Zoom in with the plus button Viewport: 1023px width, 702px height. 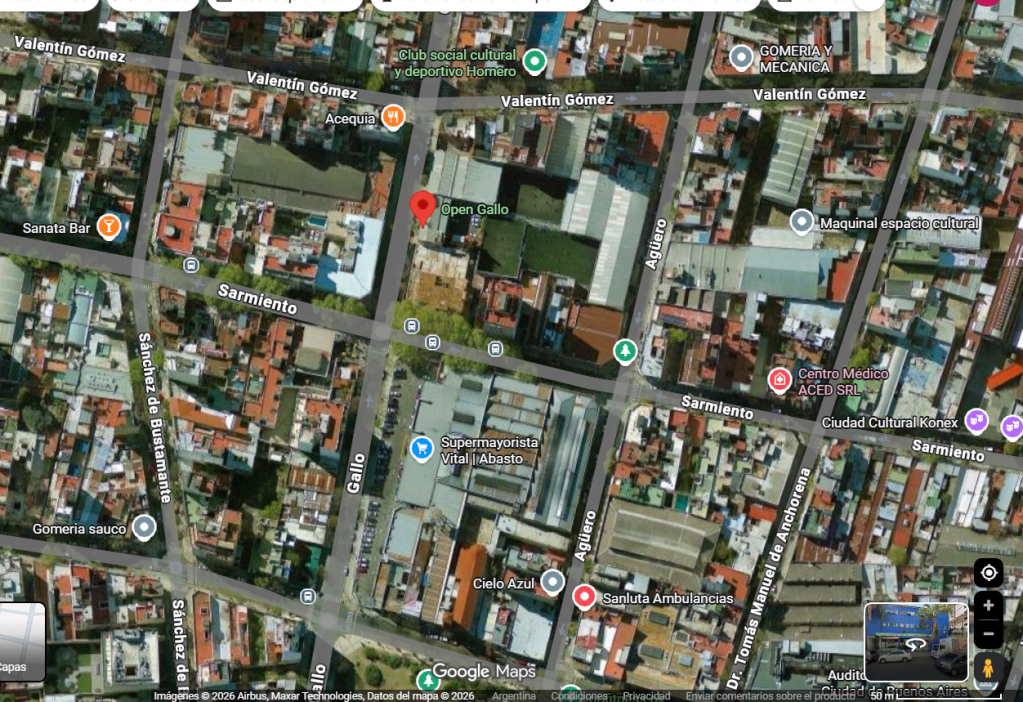(988, 605)
